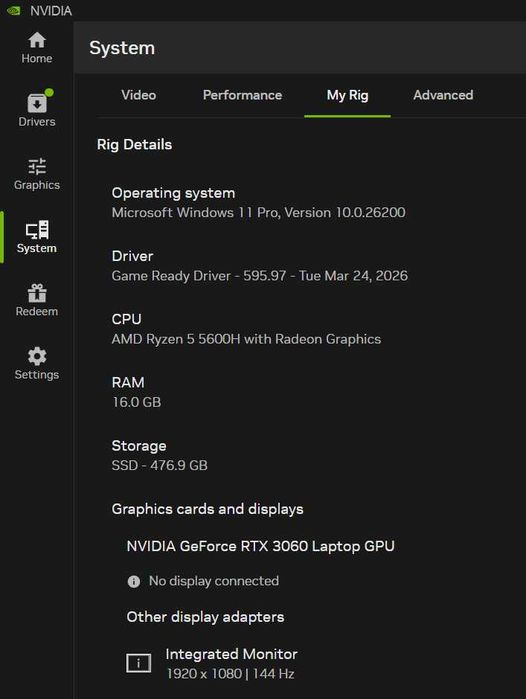Open the Graphics sliders section
526x699 pixels.
[37, 174]
